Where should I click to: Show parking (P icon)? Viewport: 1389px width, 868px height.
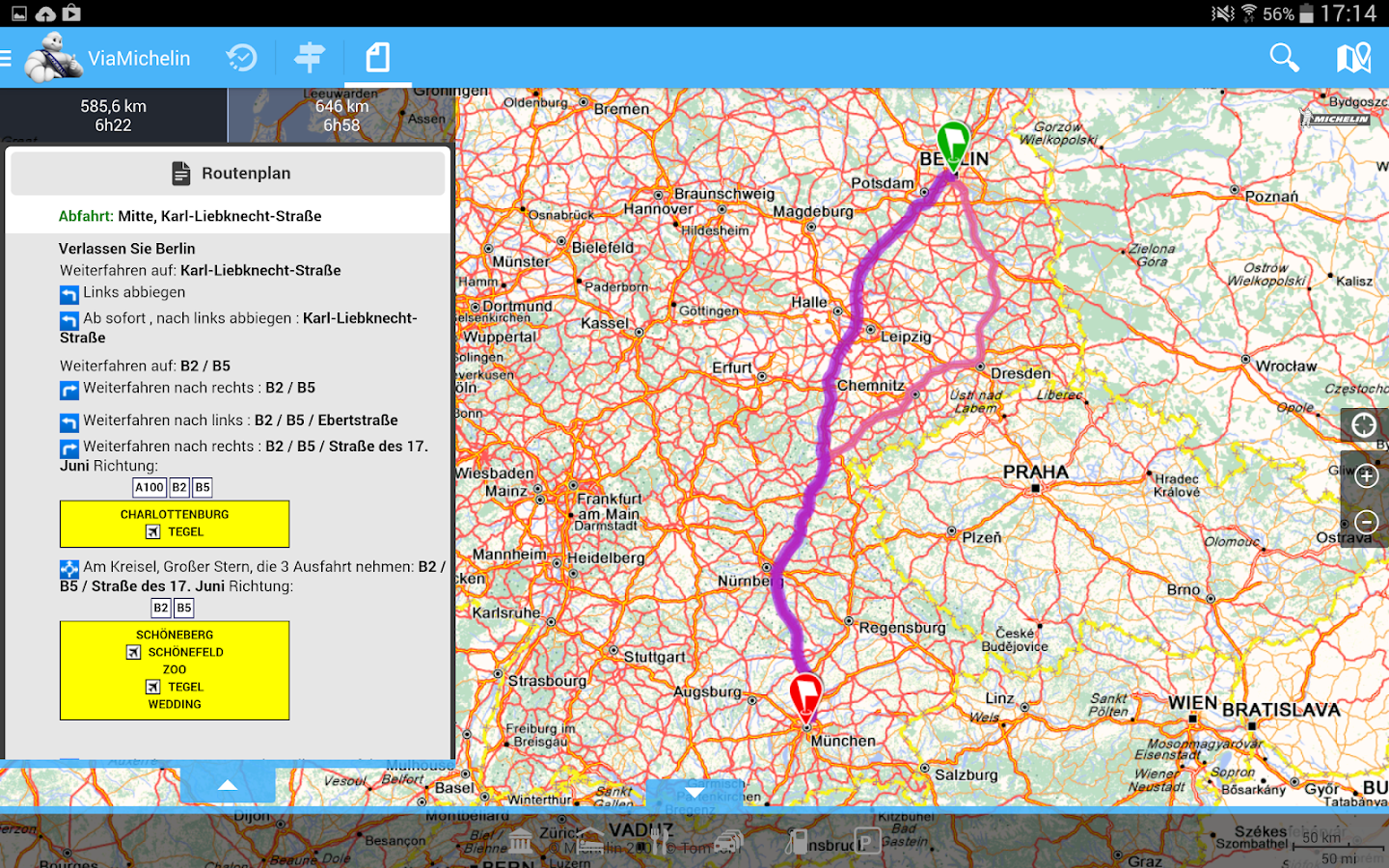pos(867,842)
